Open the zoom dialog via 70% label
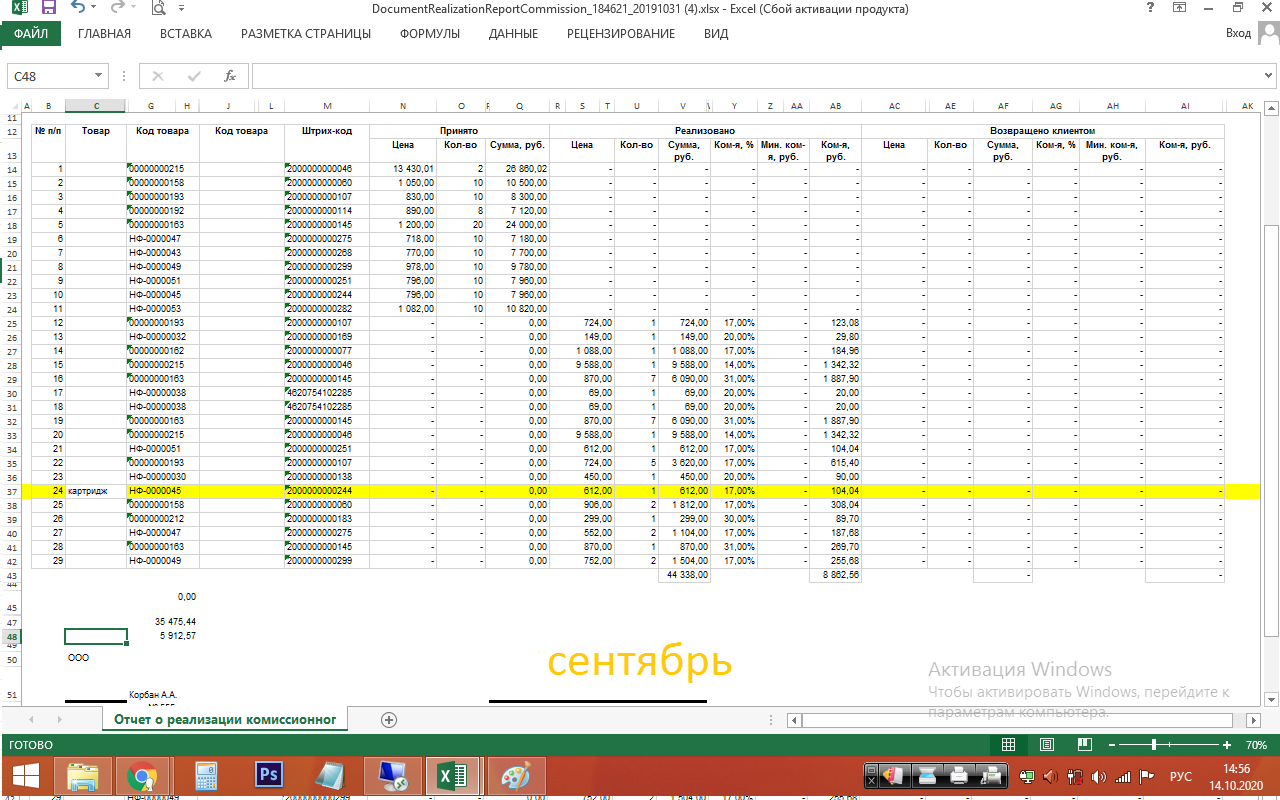Screen dimensions: 1280x800 tap(1256, 745)
